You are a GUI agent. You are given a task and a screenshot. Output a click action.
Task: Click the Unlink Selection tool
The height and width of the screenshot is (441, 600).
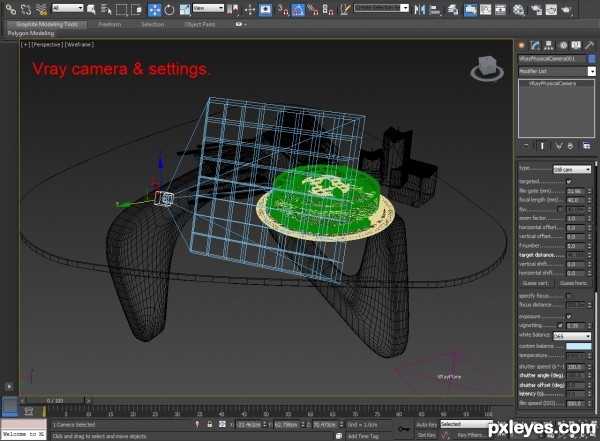[x=26, y=9]
